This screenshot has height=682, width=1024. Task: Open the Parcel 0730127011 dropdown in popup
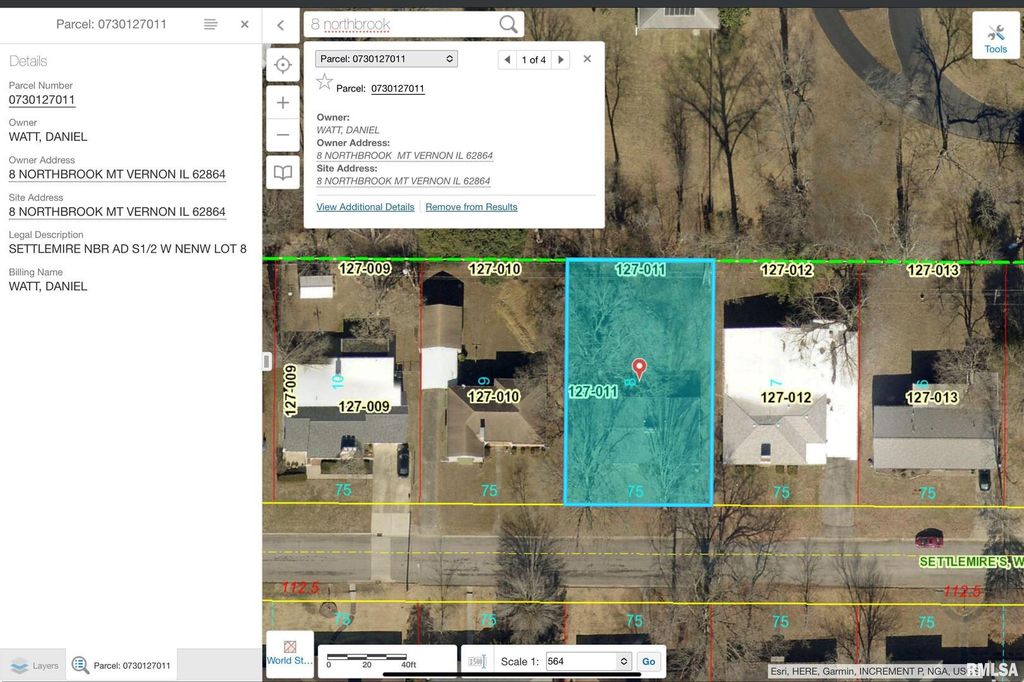pyautogui.click(x=386, y=59)
